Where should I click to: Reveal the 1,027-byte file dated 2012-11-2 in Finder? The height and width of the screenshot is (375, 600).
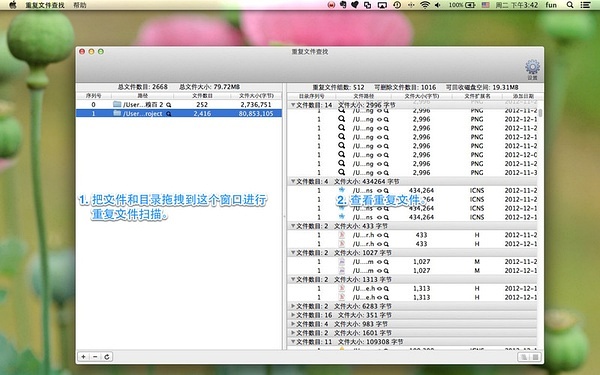[x=386, y=262]
